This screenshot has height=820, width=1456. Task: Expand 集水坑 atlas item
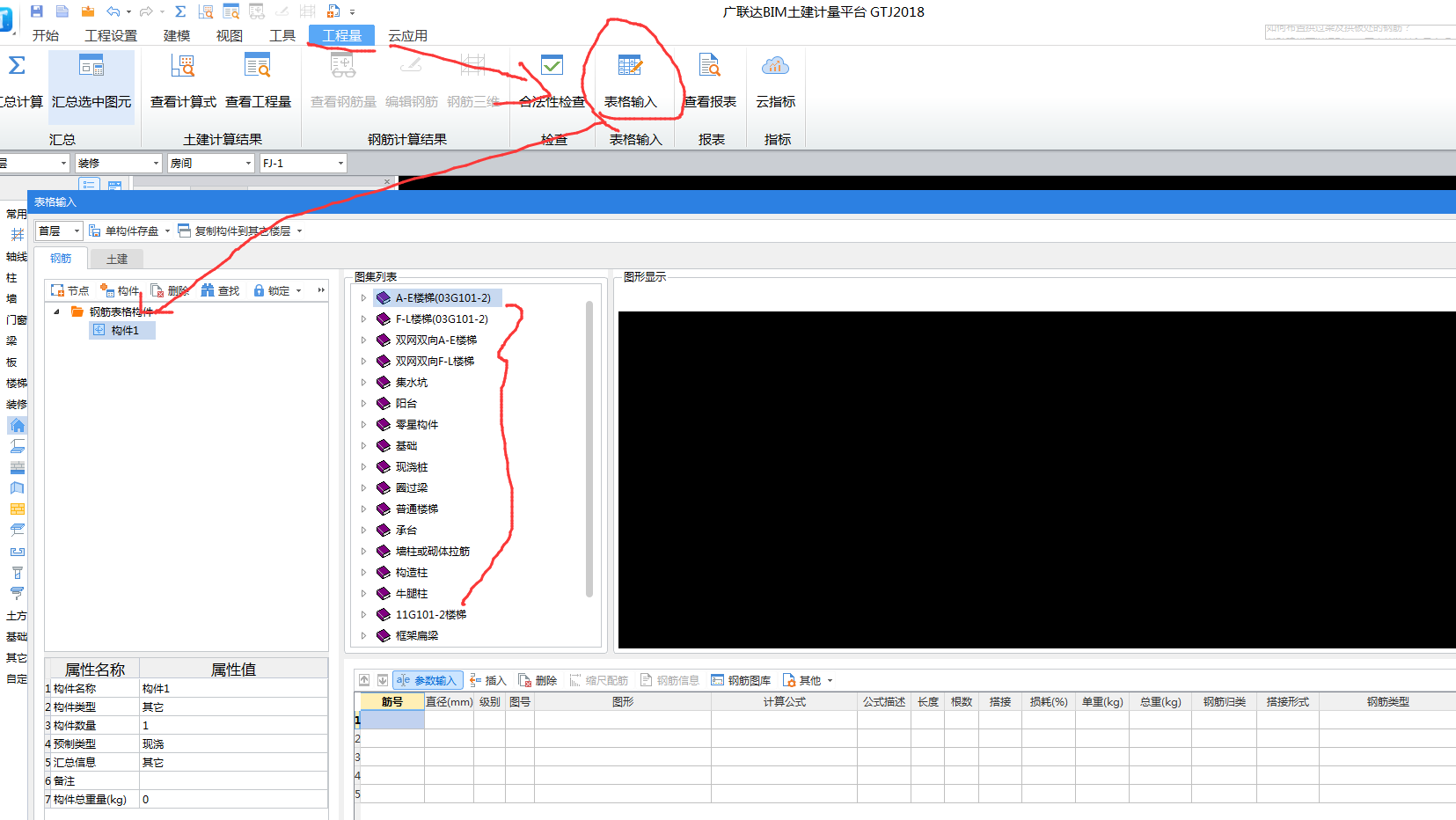pos(363,383)
